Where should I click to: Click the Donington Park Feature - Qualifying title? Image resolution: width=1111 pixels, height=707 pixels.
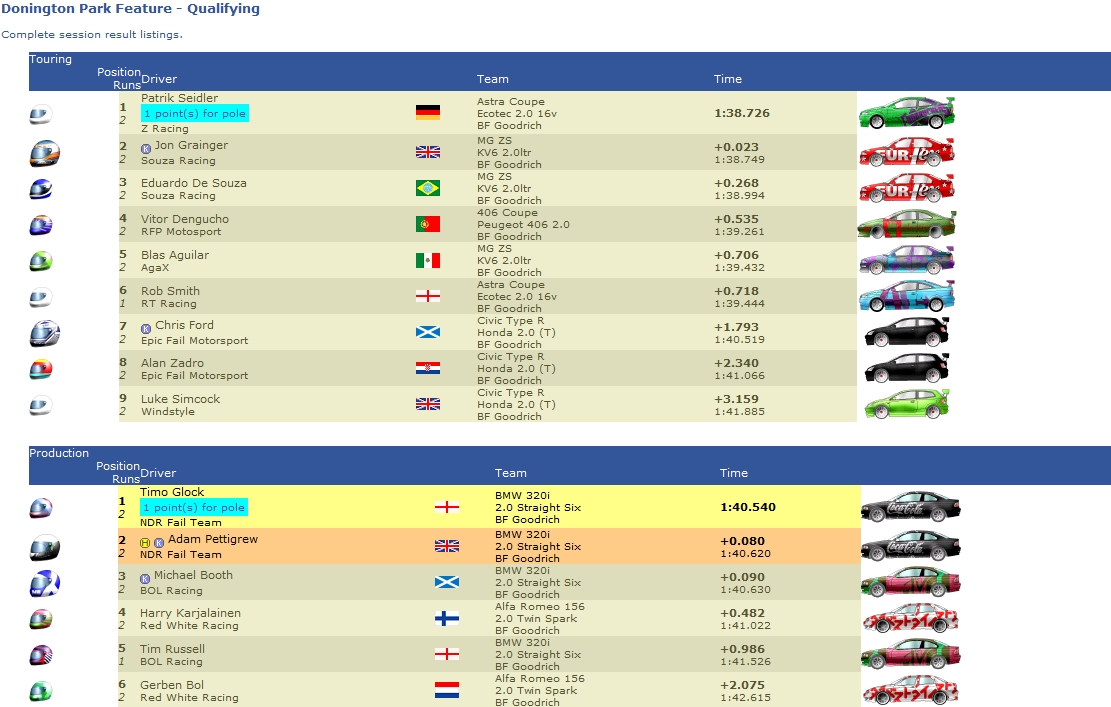pos(130,9)
